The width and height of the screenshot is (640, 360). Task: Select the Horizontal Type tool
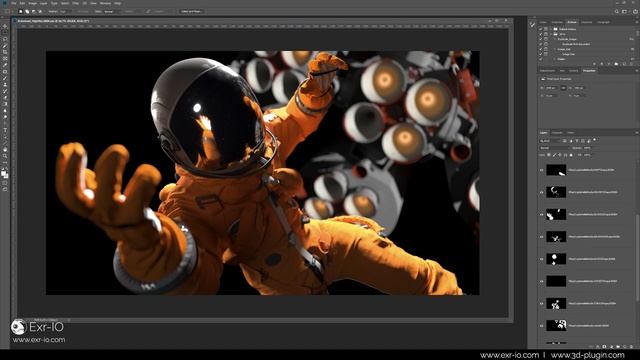coord(5,129)
